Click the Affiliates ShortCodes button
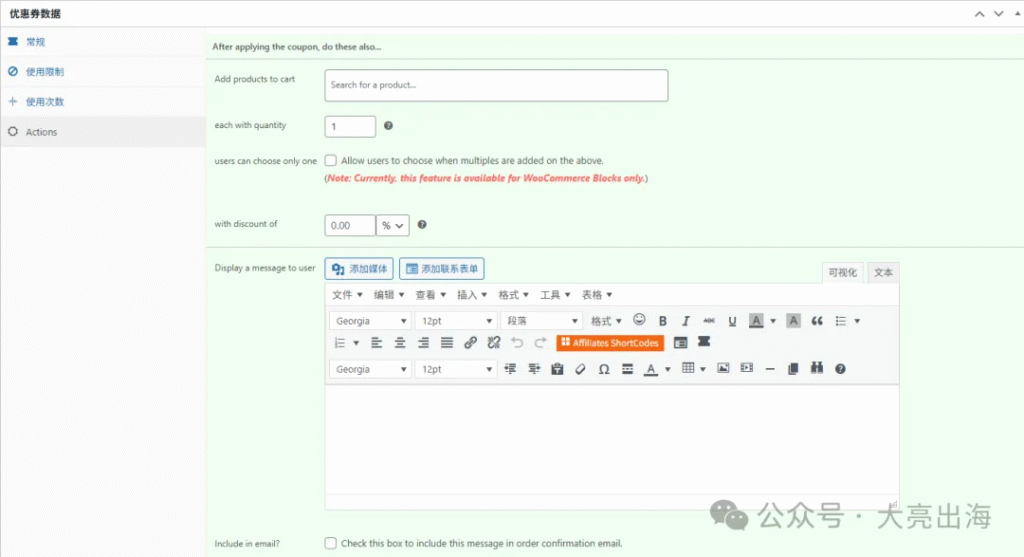 pyautogui.click(x=610, y=343)
